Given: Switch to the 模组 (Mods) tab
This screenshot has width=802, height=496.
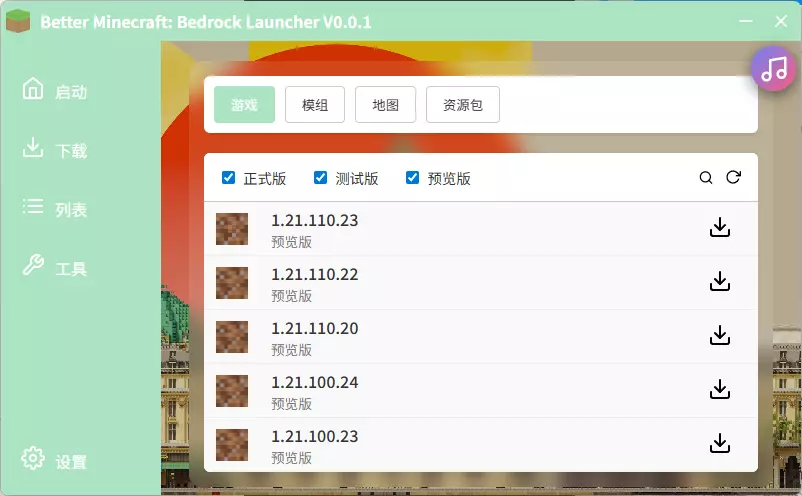Looking at the screenshot, I should click(x=315, y=105).
